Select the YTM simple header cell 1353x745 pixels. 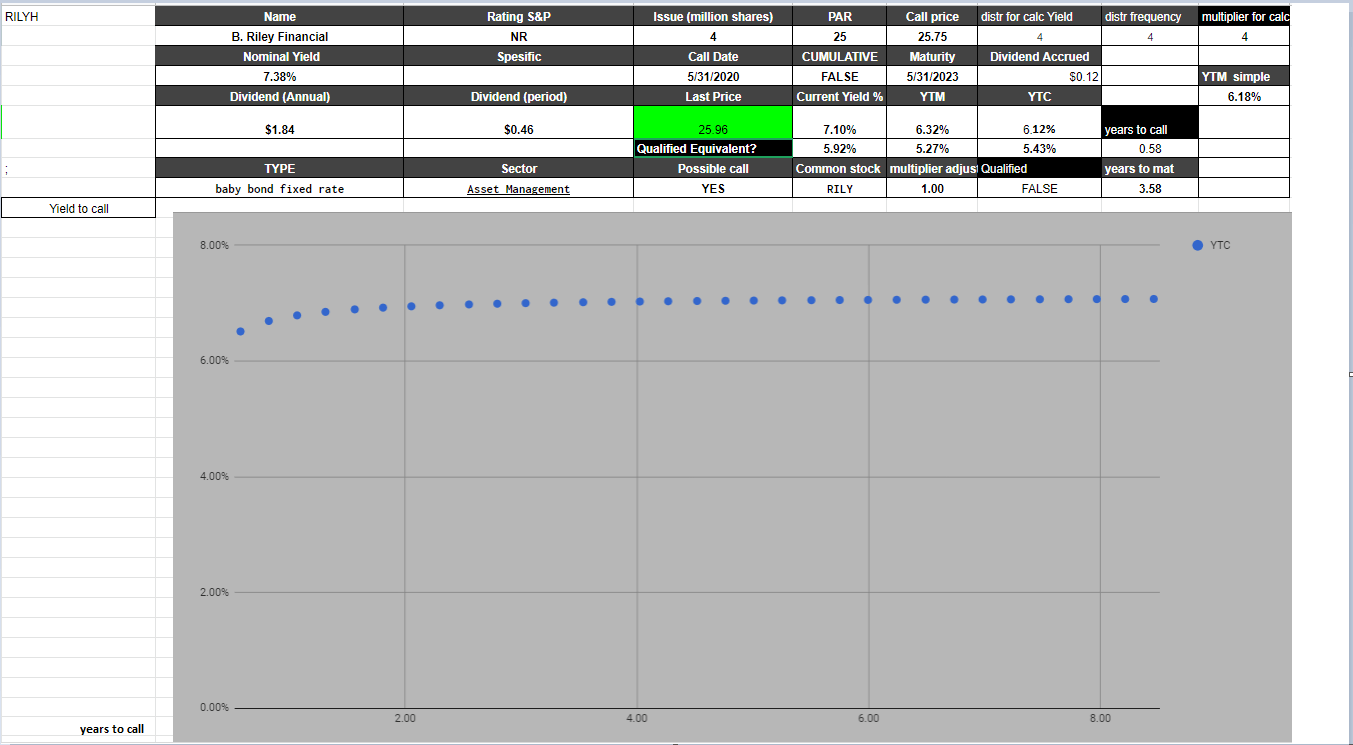(x=1244, y=76)
